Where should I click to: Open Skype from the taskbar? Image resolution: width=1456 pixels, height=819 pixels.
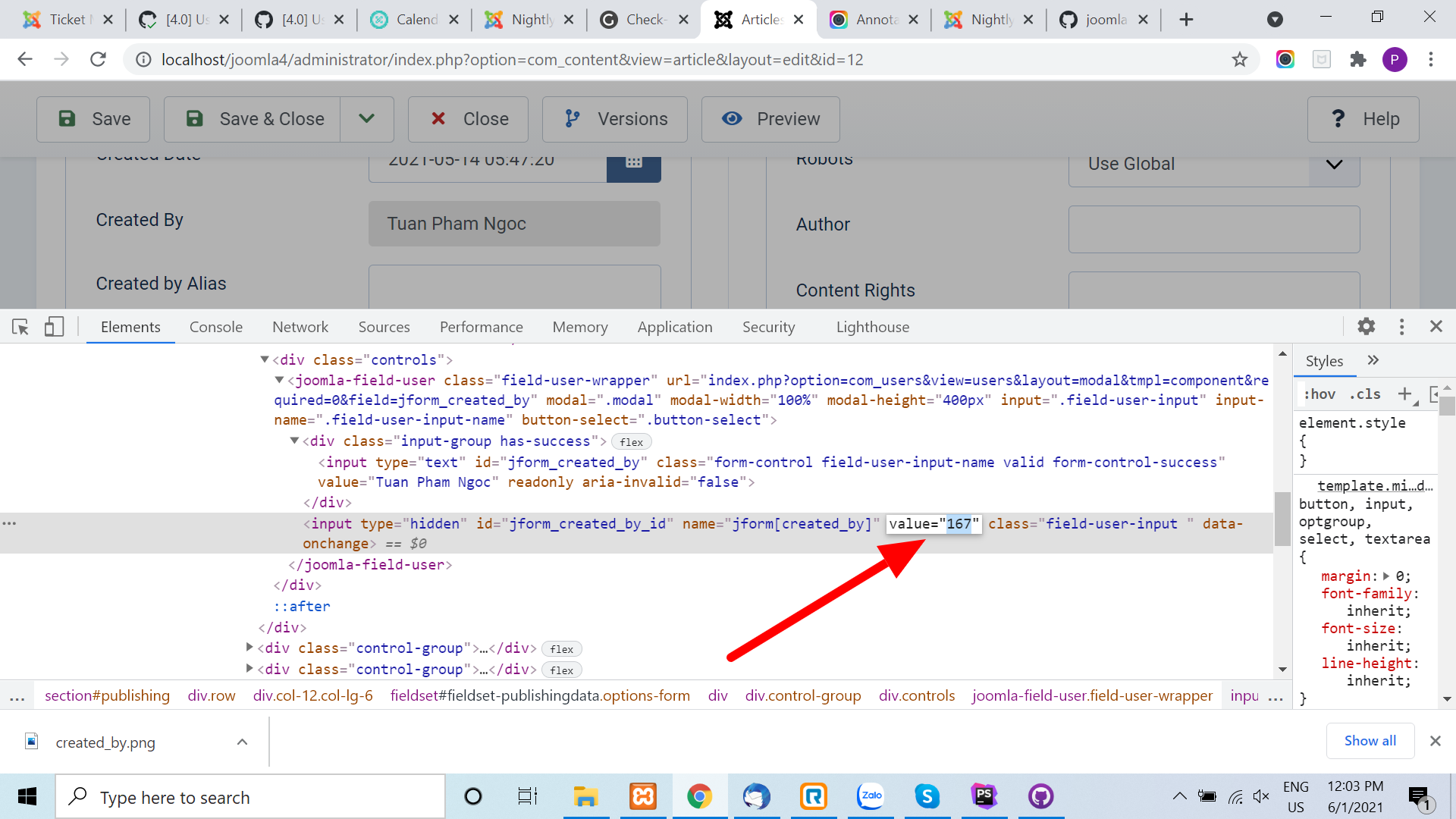(x=927, y=797)
